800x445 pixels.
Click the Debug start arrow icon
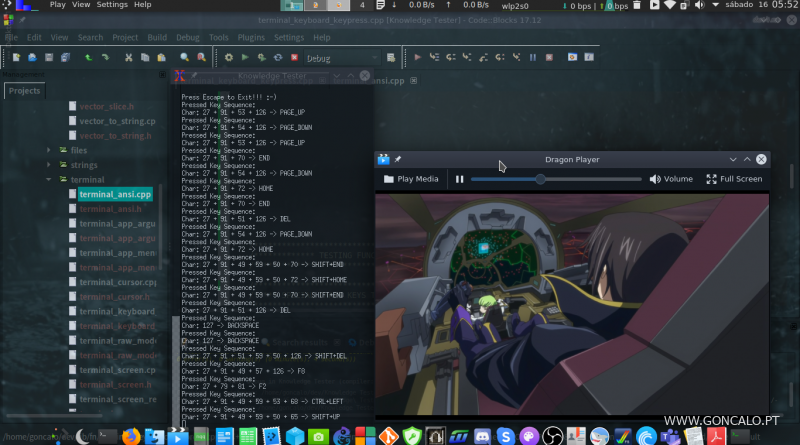coord(418,58)
